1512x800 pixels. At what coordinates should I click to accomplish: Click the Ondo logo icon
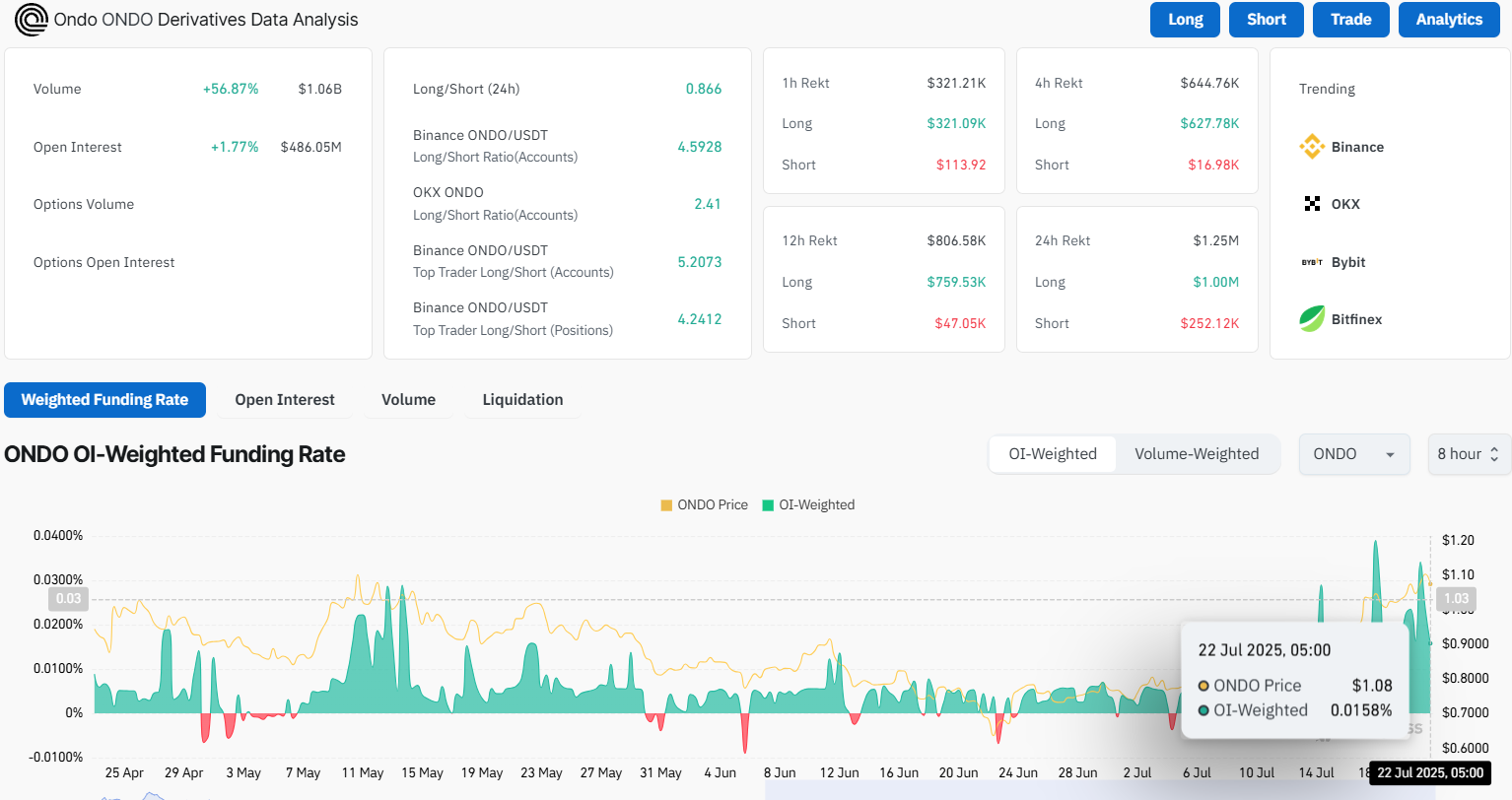click(x=32, y=20)
